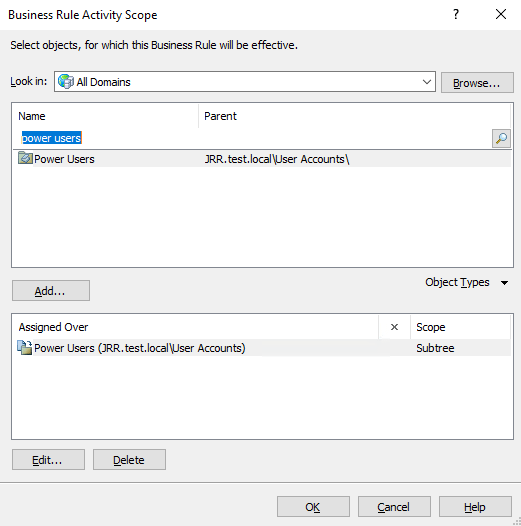The image size is (521, 526).
Task: Click the Power Users OU icon in results
Action: click(x=25, y=158)
